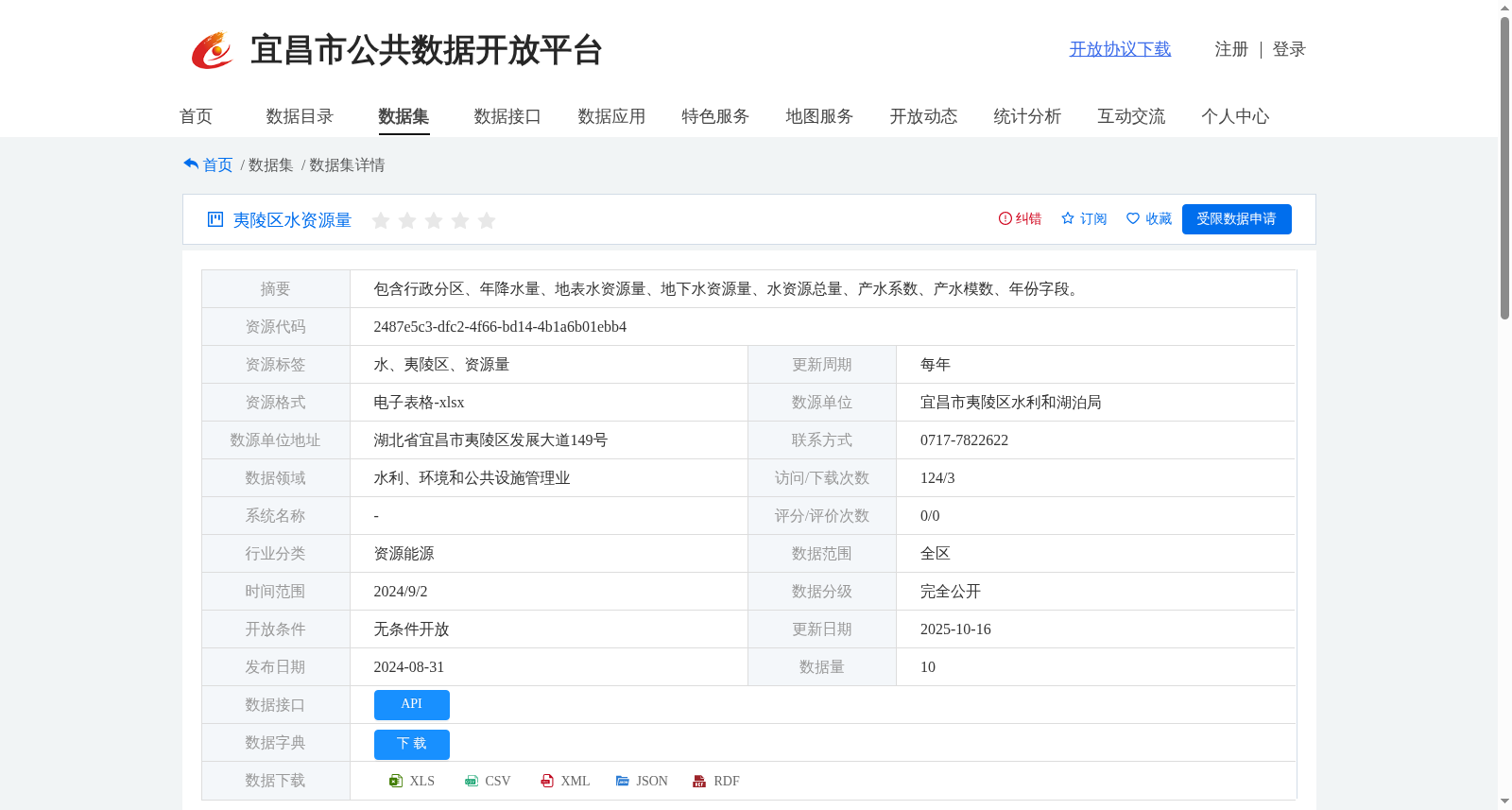Image resolution: width=1512 pixels, height=810 pixels.
Task: Click the 数据集 breadcrumb link
Action: [270, 164]
